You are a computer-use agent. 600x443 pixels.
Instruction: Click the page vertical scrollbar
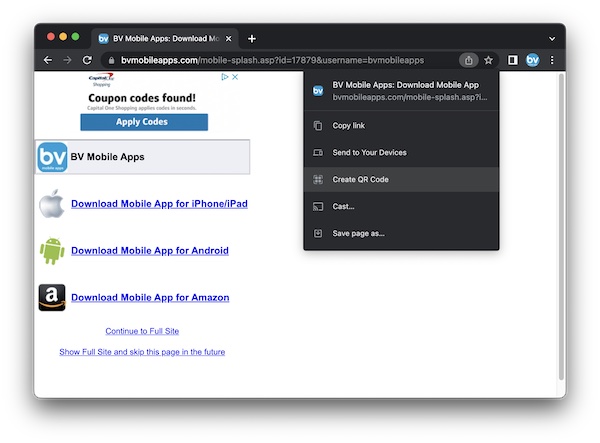(x=561, y=226)
